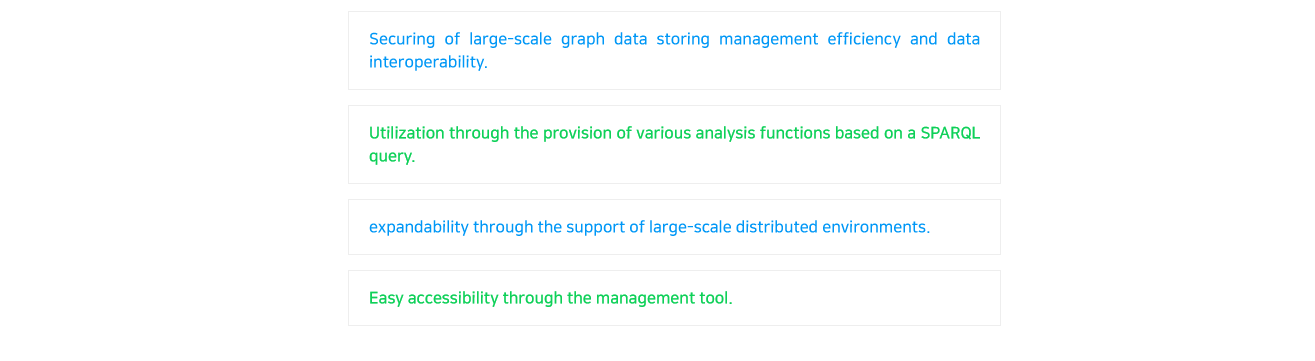This screenshot has height=361, width=1315.
Task: Click the 'expandability through the support' box
Action: click(674, 227)
